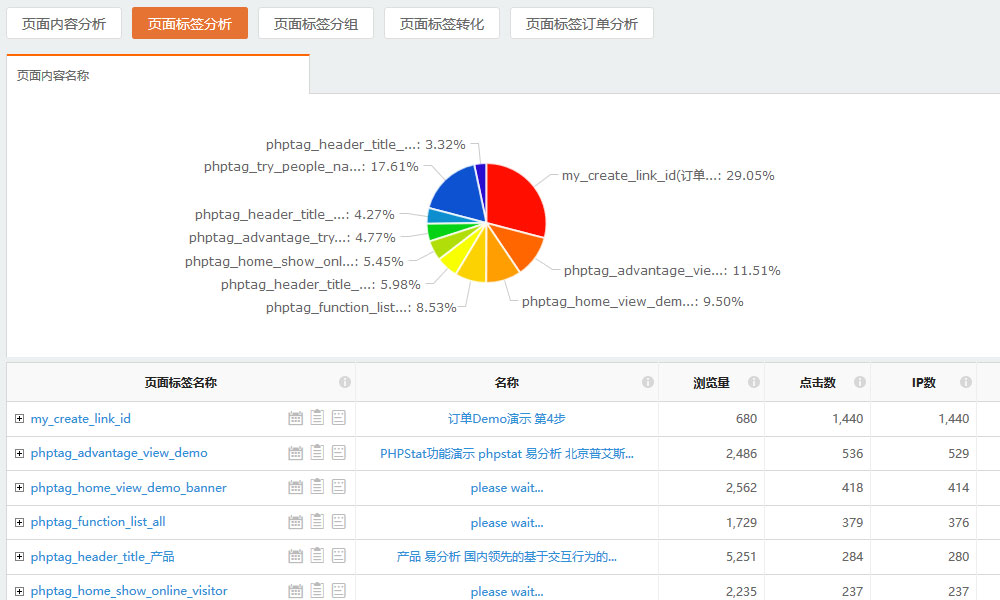Open the 产品 易分析 name link

[506, 557]
